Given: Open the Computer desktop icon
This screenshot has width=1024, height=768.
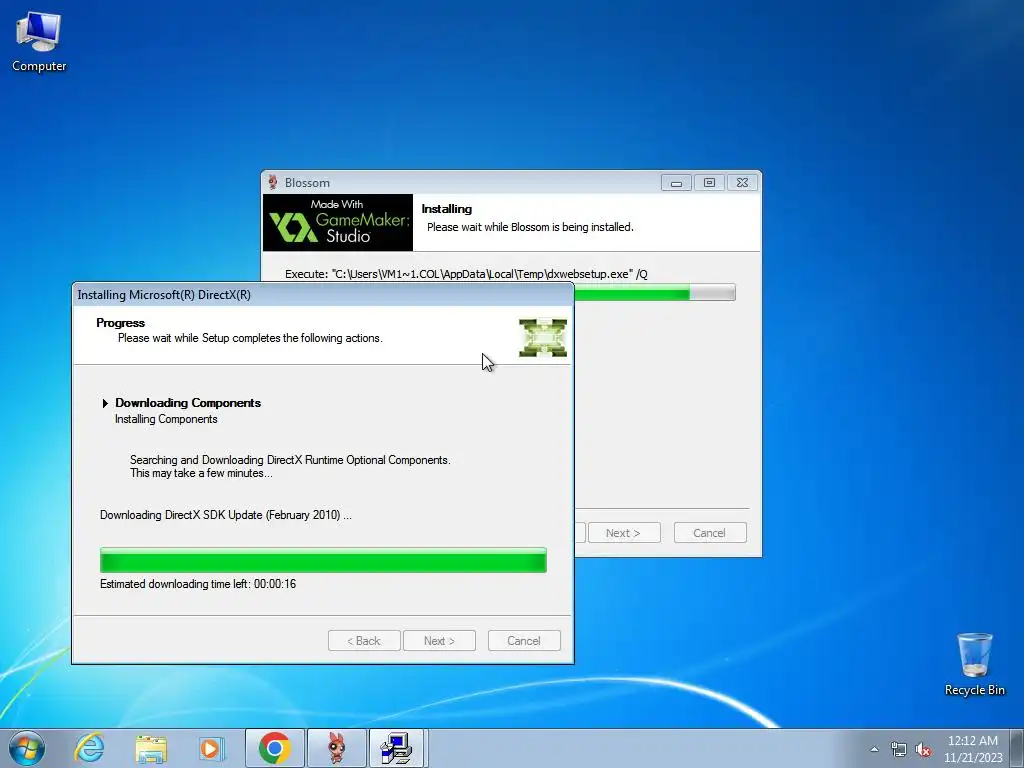Looking at the screenshot, I should click(x=39, y=42).
